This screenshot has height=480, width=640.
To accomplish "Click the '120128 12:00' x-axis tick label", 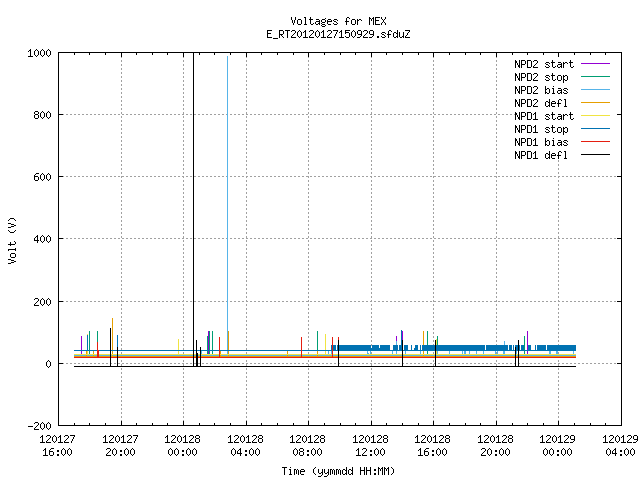I will click(x=370, y=446).
